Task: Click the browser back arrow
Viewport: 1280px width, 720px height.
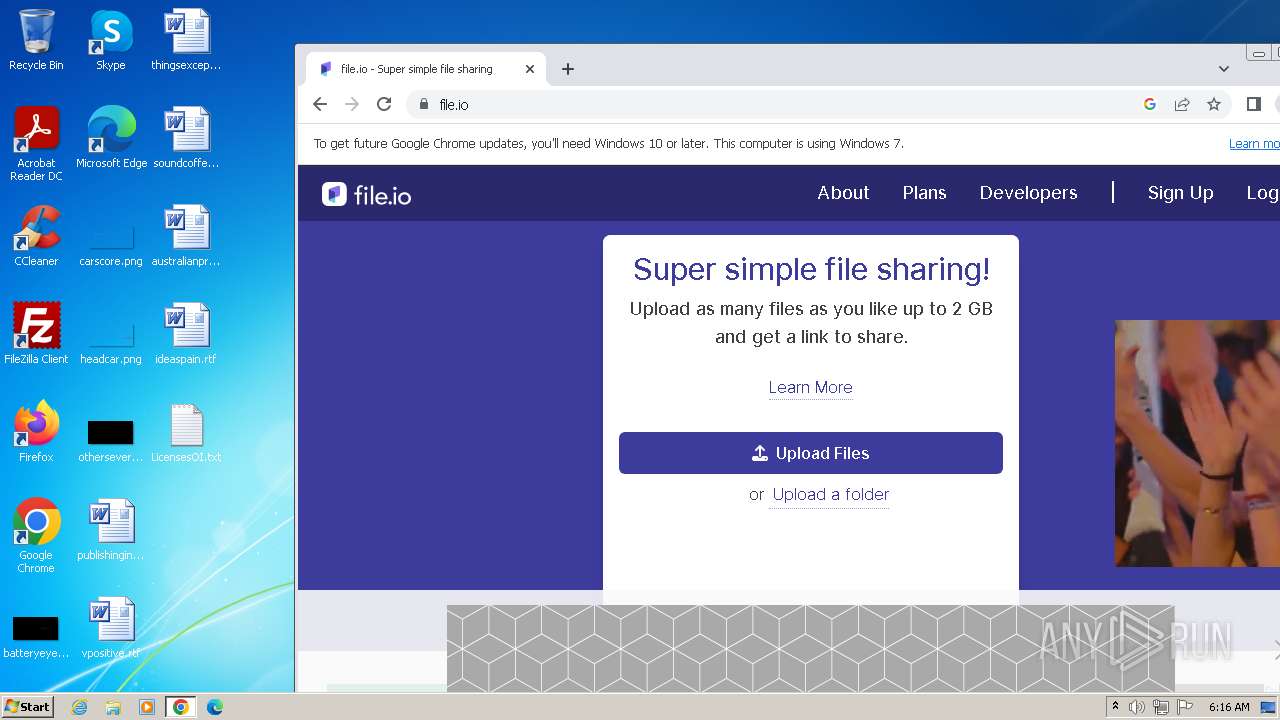Action: coord(320,104)
